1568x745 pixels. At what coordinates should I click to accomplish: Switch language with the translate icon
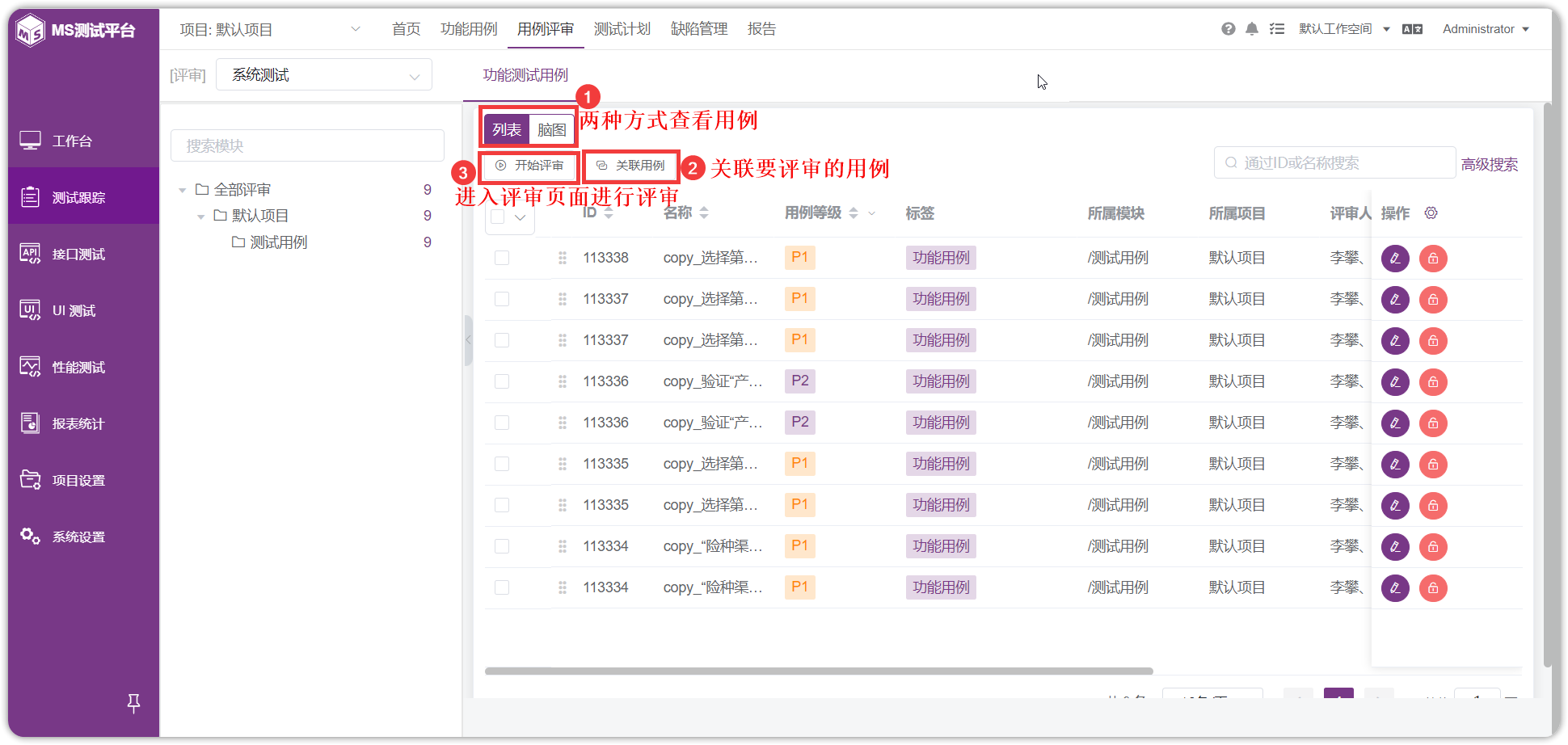pyautogui.click(x=1412, y=29)
